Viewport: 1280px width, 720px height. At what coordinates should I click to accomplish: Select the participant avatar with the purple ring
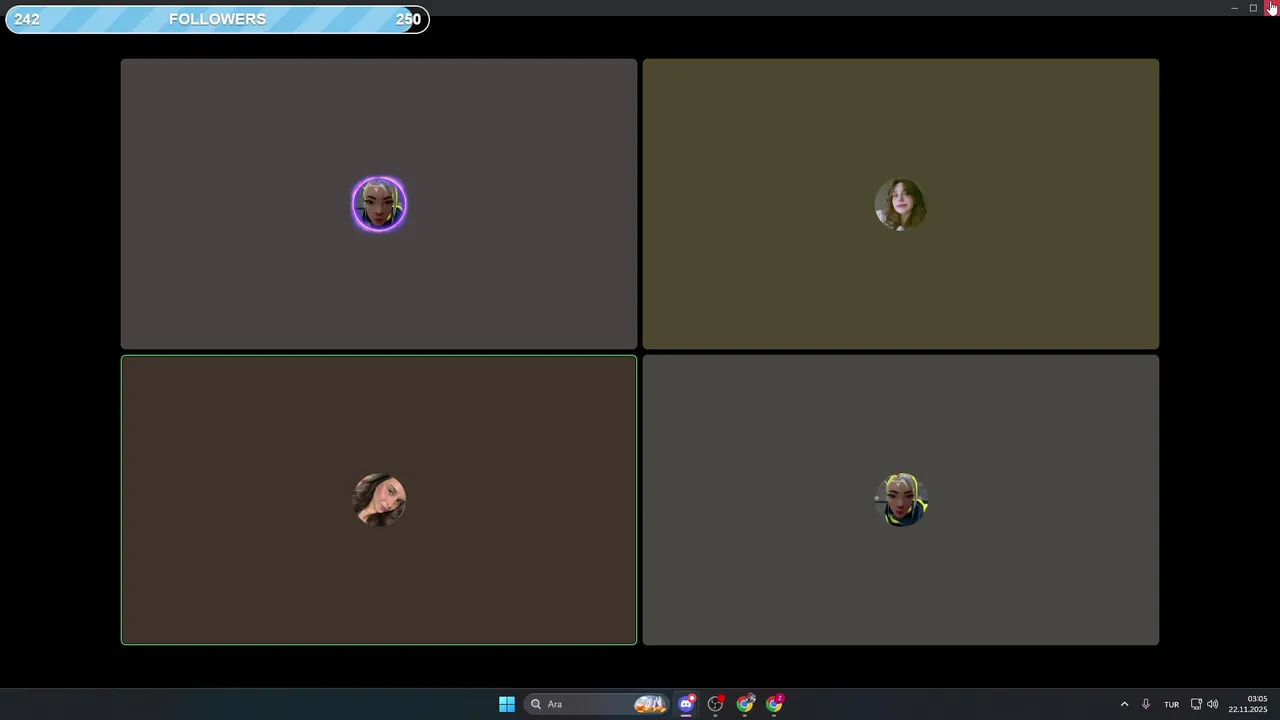pos(379,204)
